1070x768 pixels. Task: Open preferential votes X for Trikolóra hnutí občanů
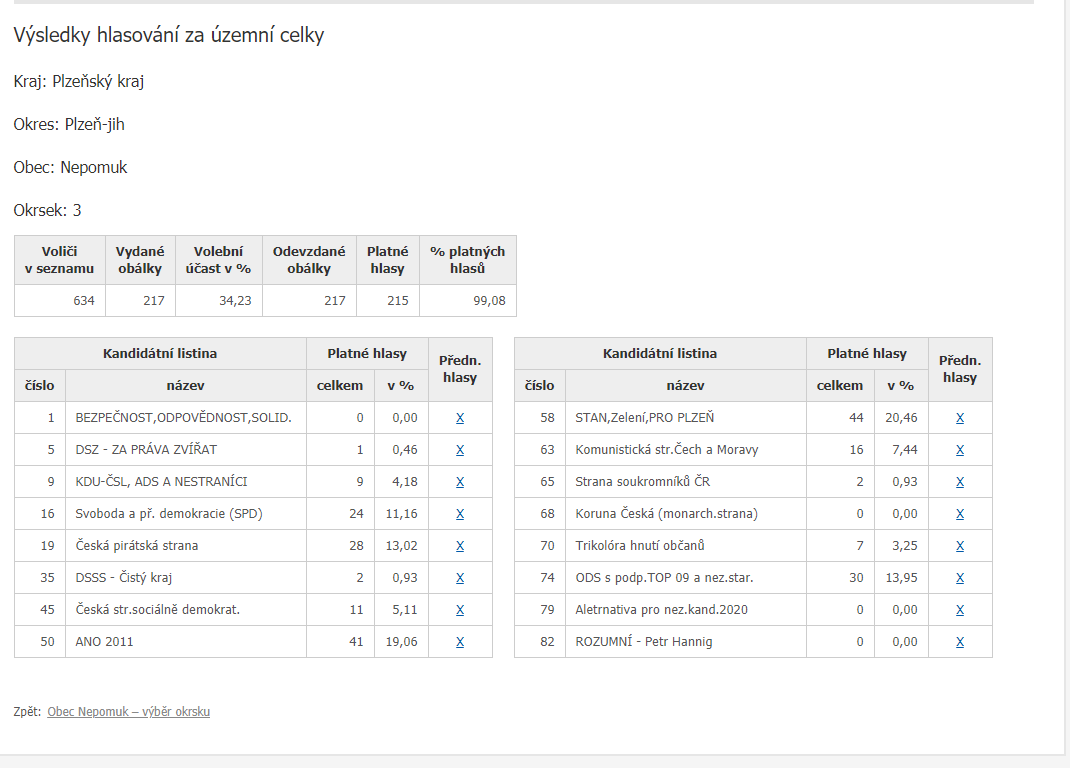960,546
